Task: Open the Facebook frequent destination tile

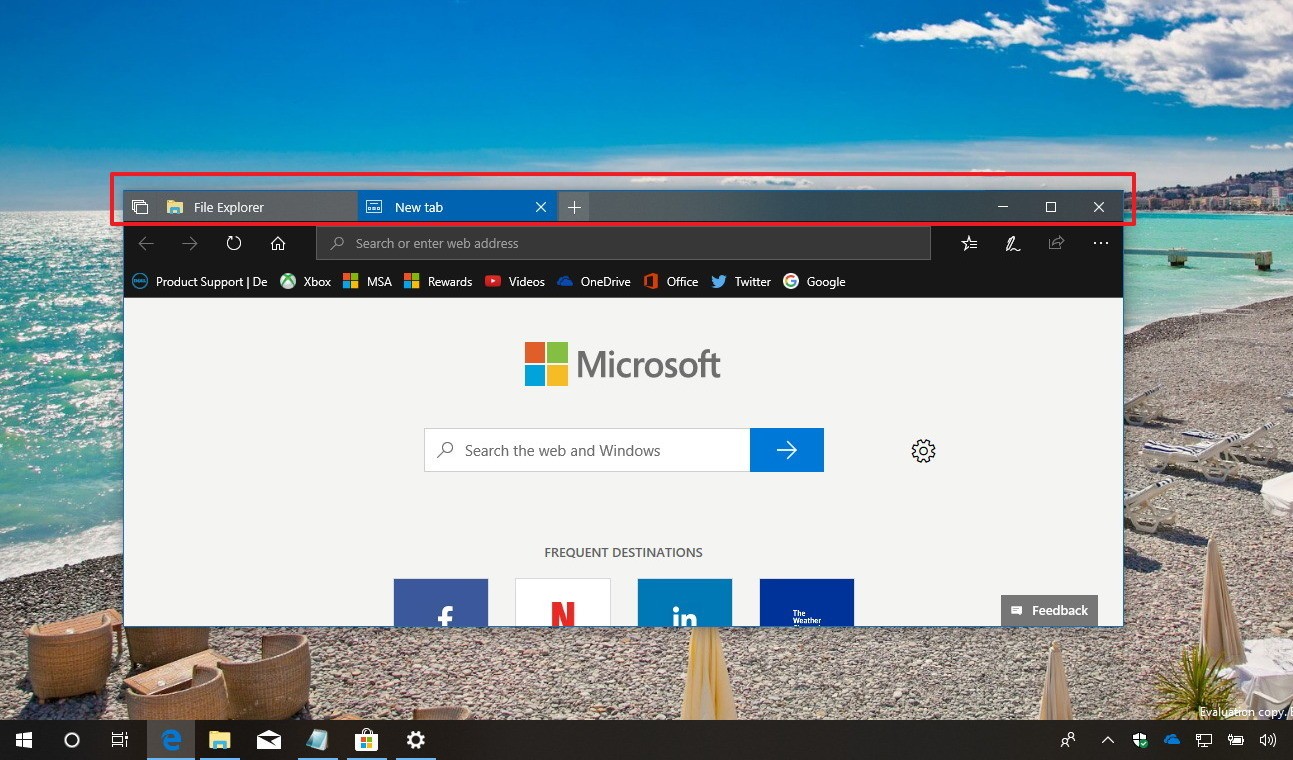Action: click(x=441, y=602)
